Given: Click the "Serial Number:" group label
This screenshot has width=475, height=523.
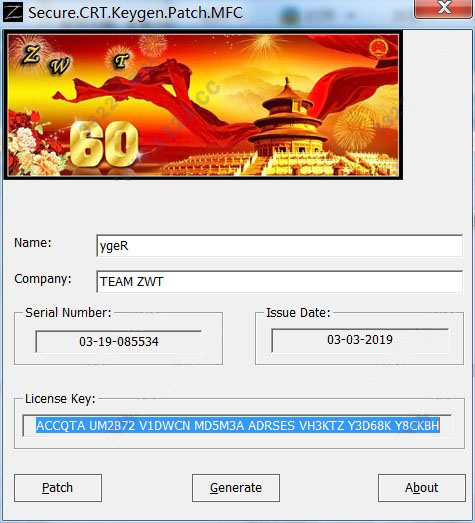Looking at the screenshot, I should tap(68, 313).
